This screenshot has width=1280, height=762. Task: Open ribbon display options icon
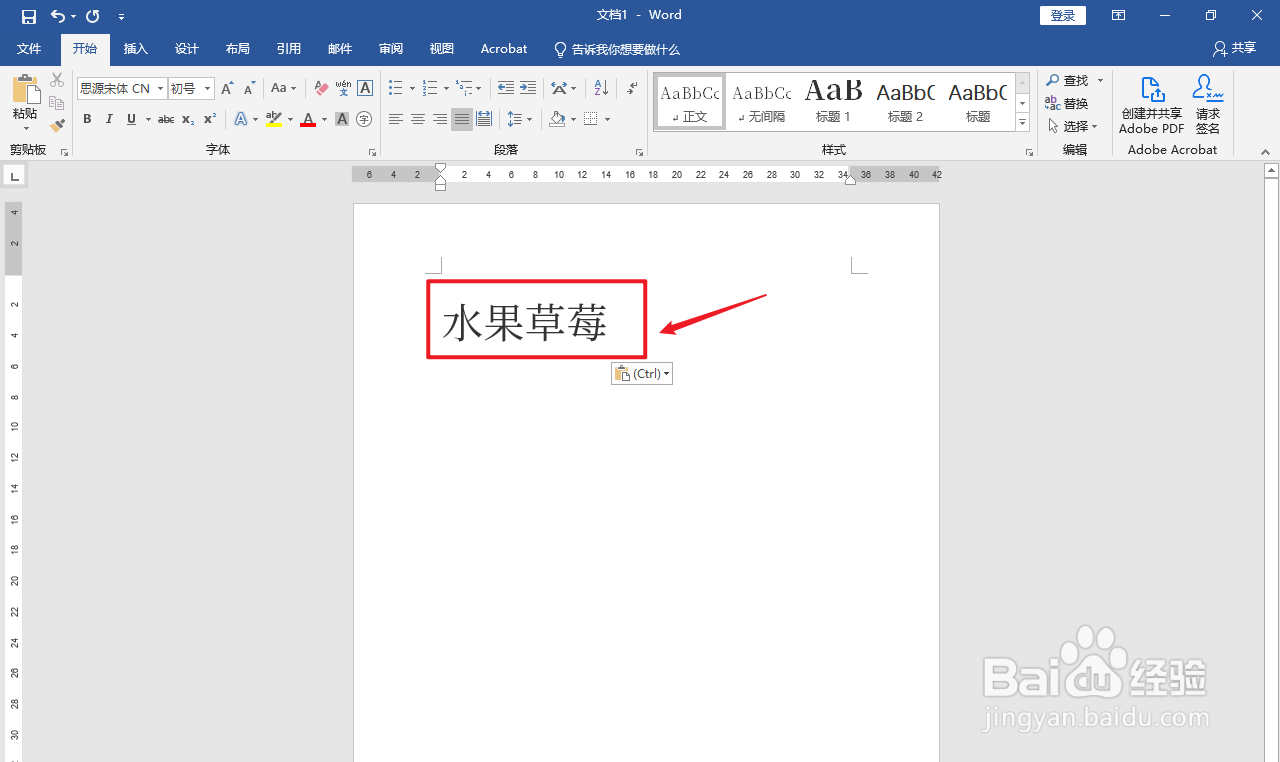click(1118, 16)
